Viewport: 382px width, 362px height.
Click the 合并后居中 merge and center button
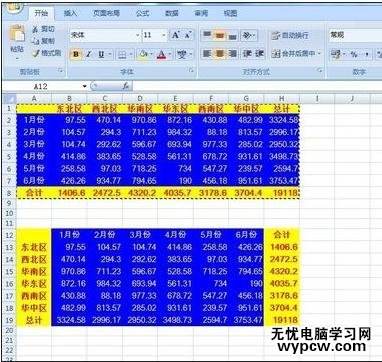pyautogui.click(x=293, y=54)
